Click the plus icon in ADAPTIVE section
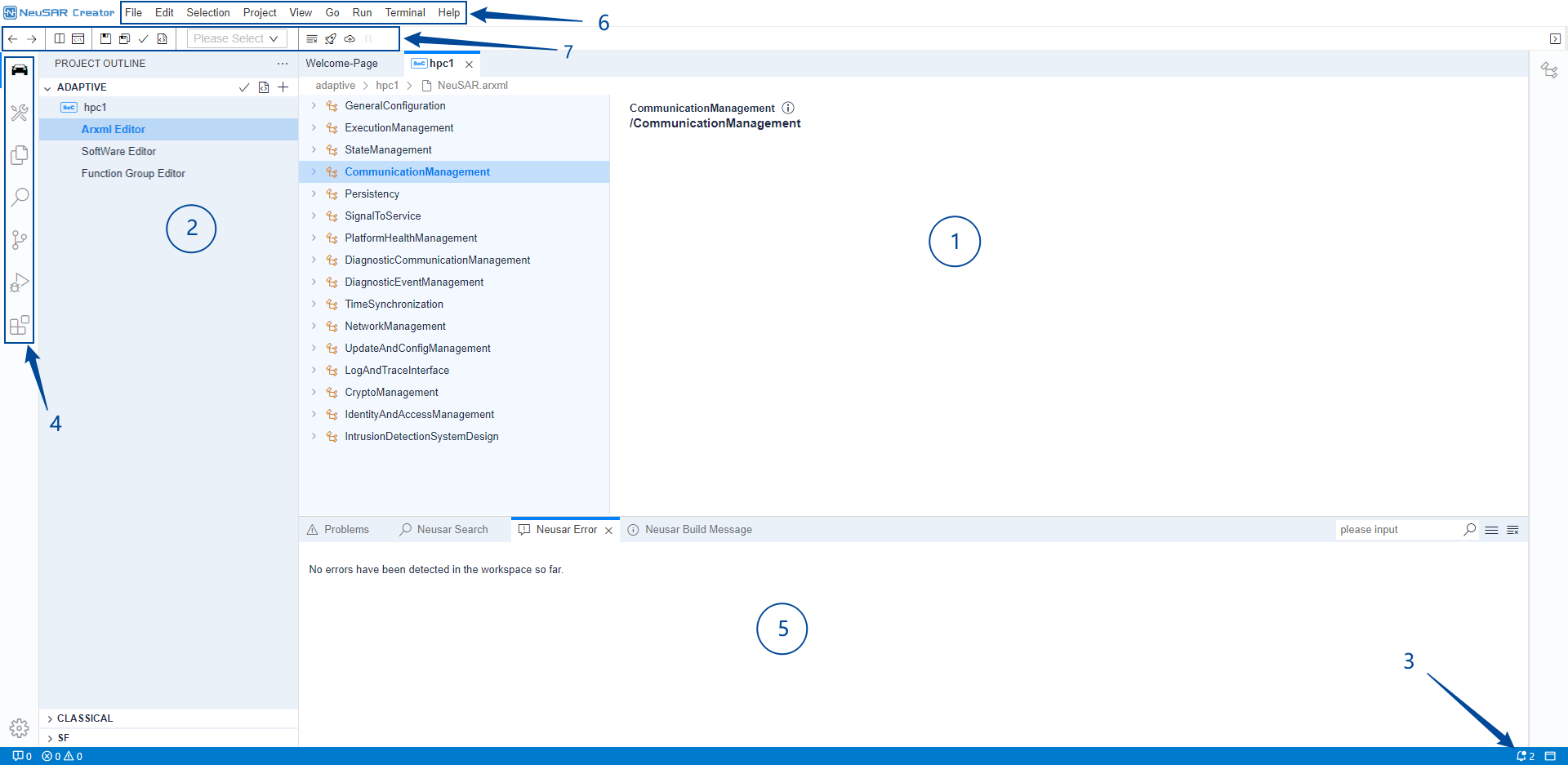Screen dimensions: 1568x765 [x=283, y=87]
